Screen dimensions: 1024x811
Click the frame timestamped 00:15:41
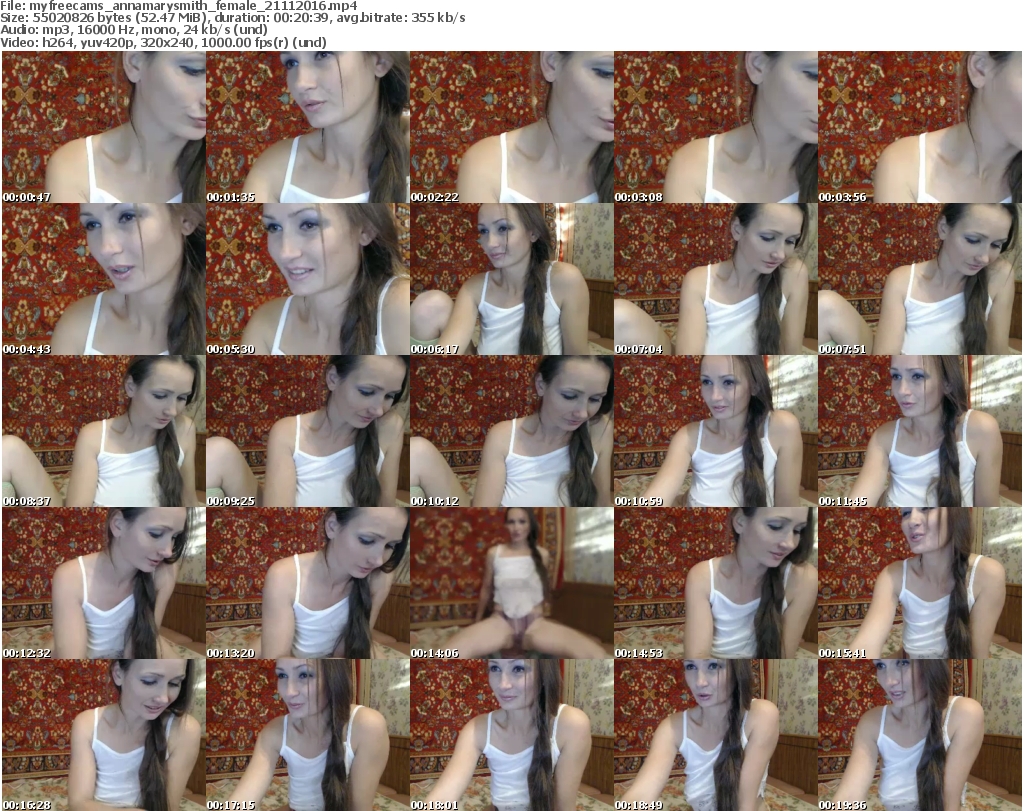click(920, 584)
